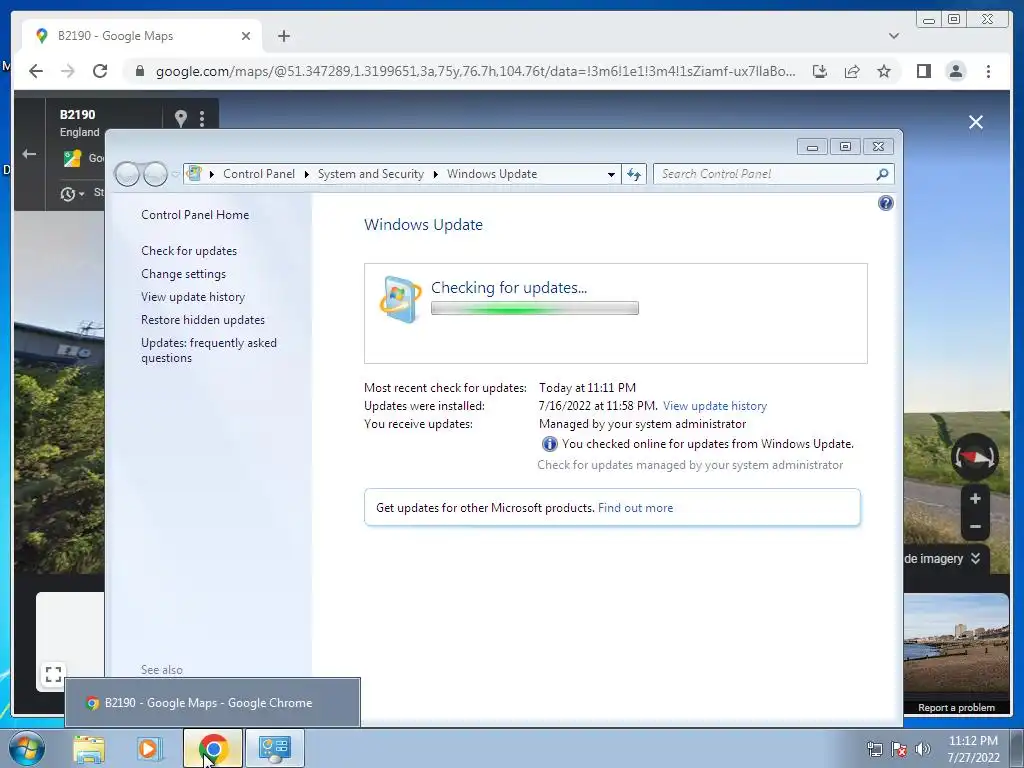Select B2190 Google Maps tab
1024x768 pixels.
pyautogui.click(x=142, y=36)
